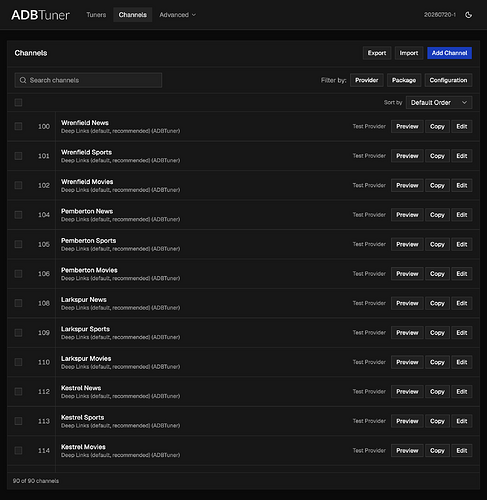Edit the Wrenfield News channel
The image size is (487, 500).
(x=462, y=126)
